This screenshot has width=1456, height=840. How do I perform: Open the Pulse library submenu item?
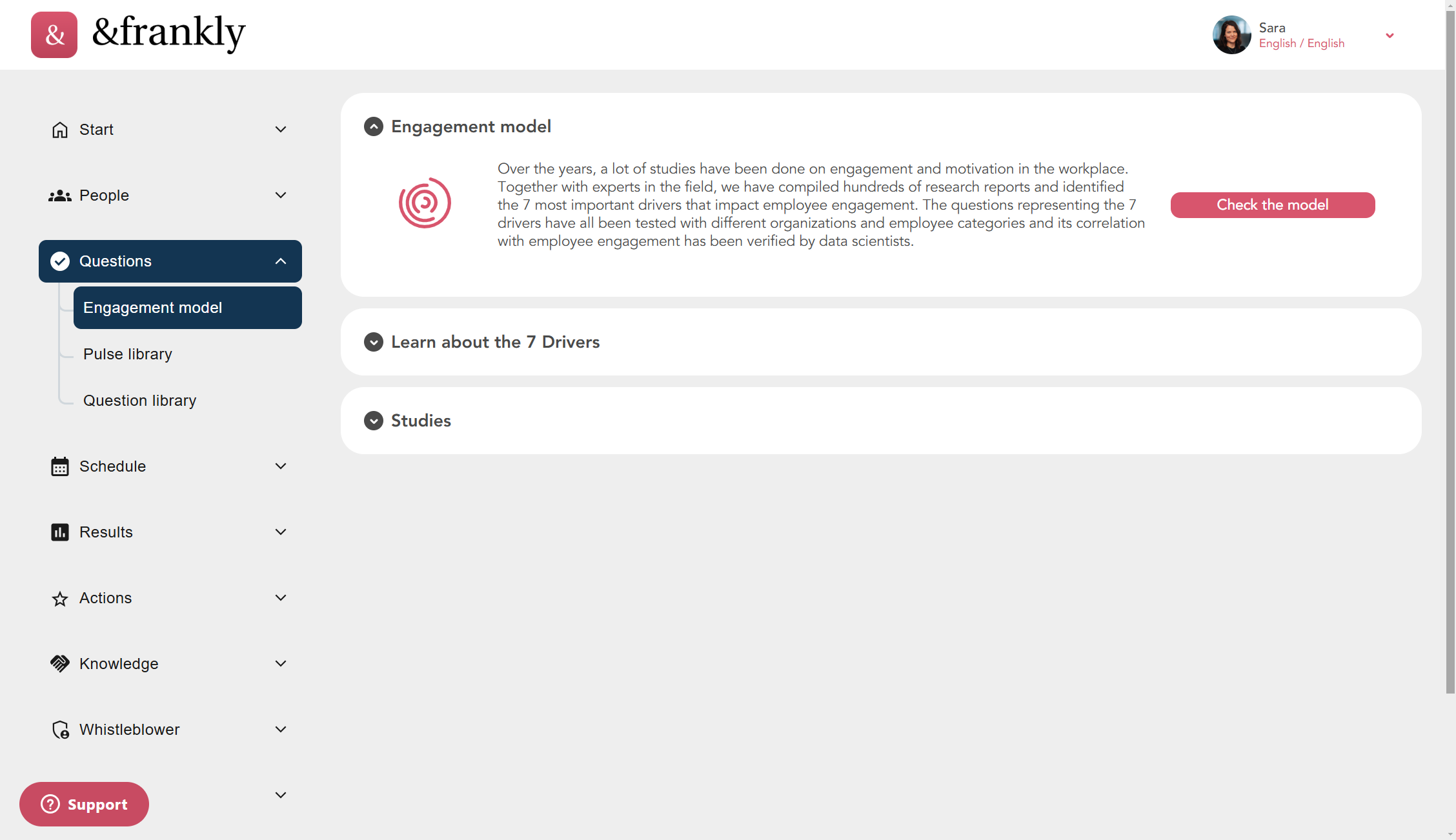pos(128,354)
